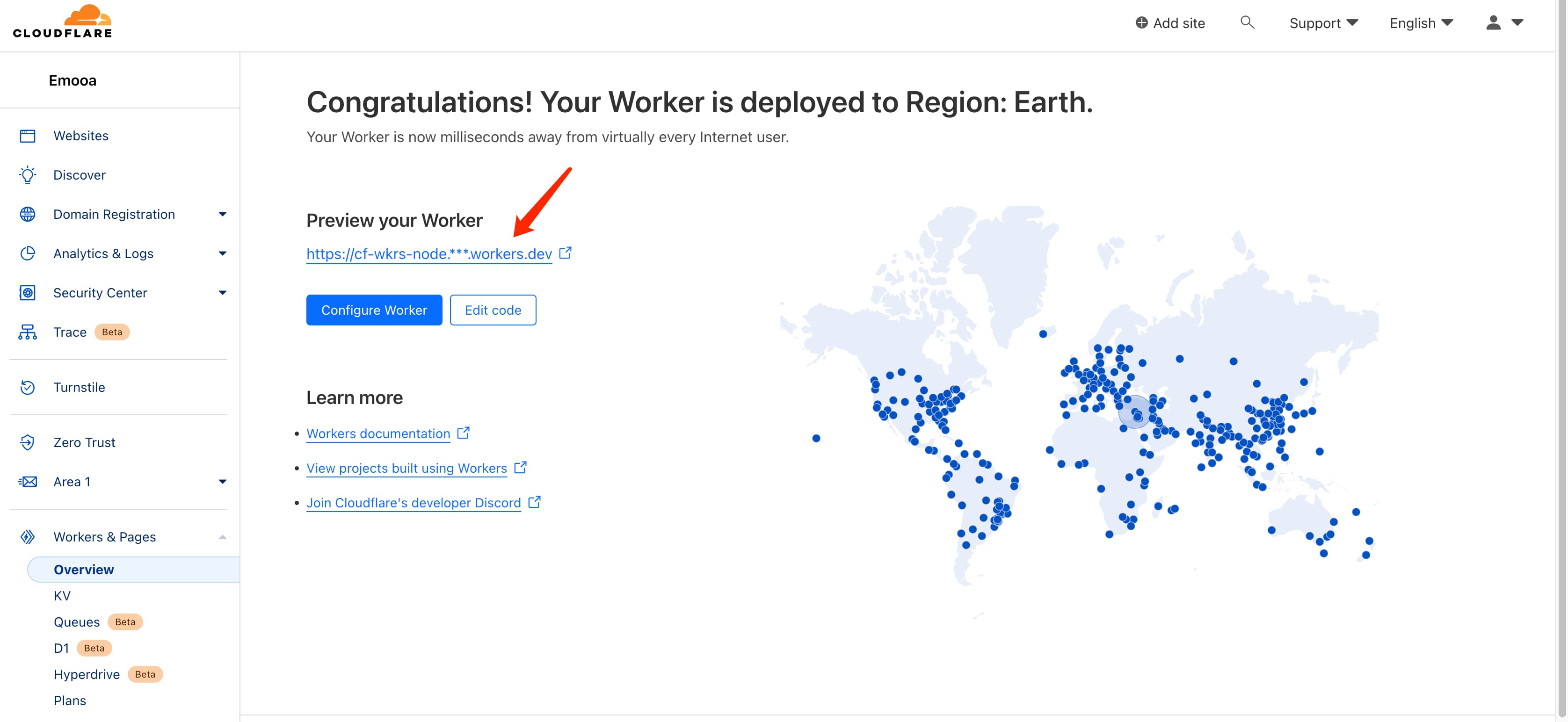
Task: Click the Turnstile check icon
Action: point(28,388)
